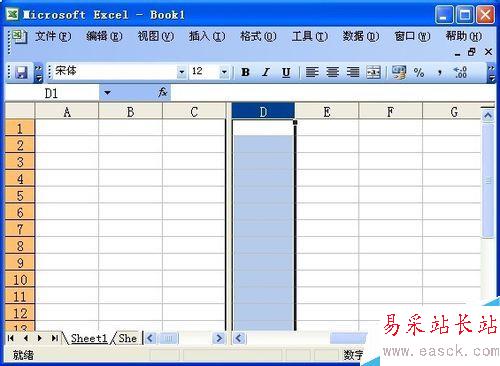The image size is (500, 366).
Task: Open the font size dropdown
Action: pyautogui.click(x=224, y=72)
